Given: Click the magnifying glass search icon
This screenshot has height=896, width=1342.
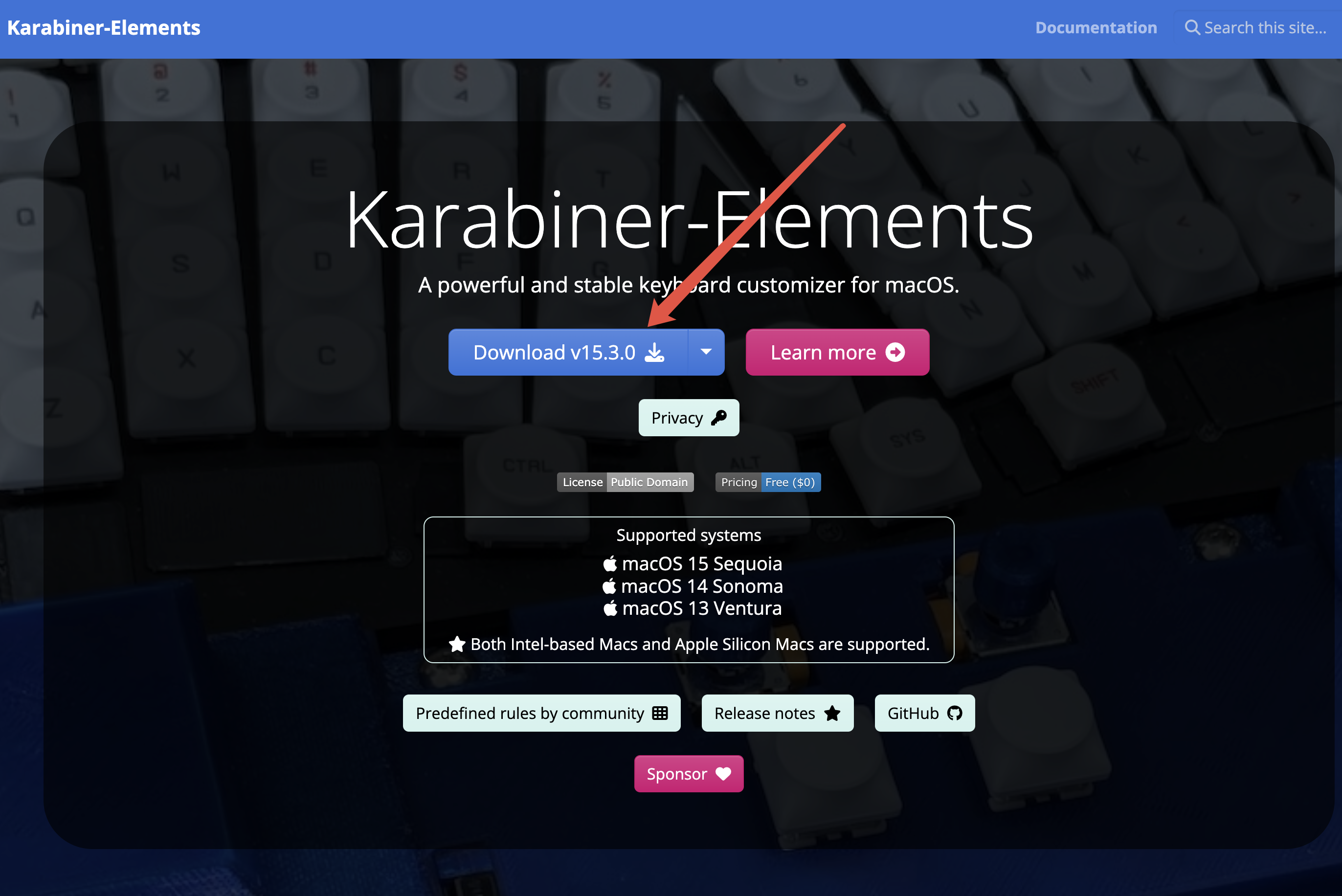Looking at the screenshot, I should coord(1192,27).
